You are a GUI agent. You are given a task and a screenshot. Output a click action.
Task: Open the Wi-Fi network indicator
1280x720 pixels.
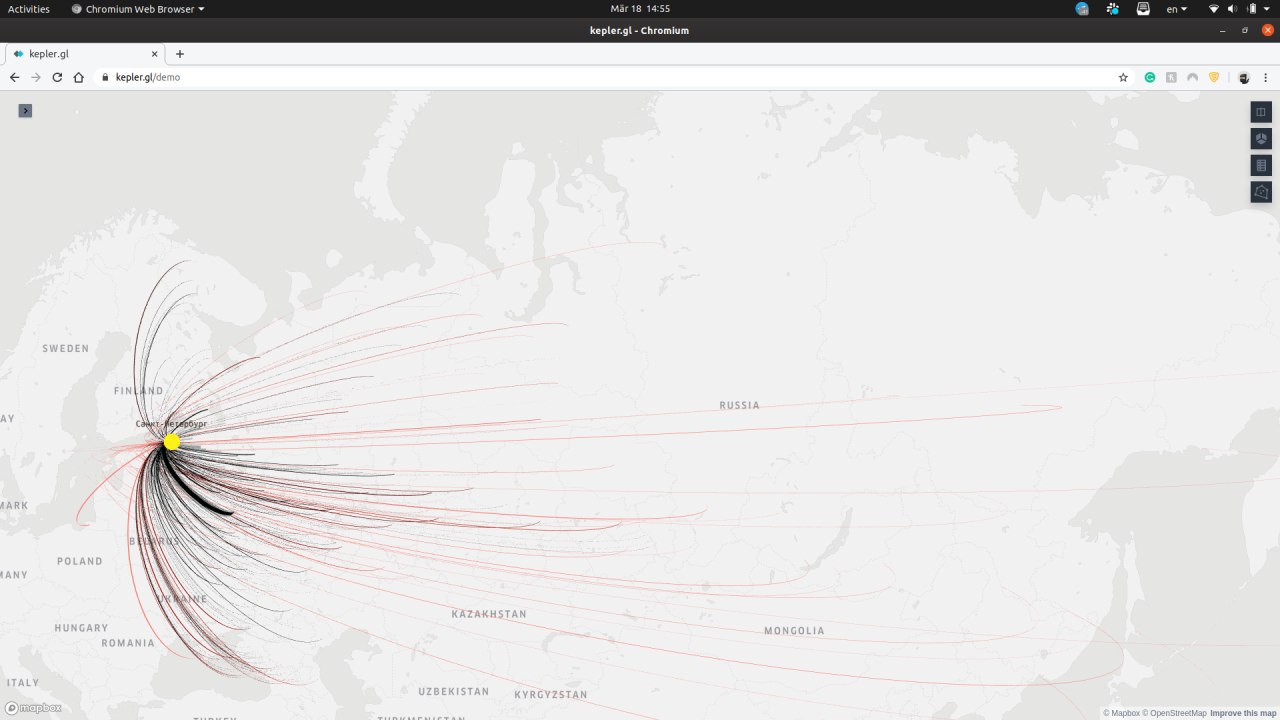pyautogui.click(x=1214, y=9)
